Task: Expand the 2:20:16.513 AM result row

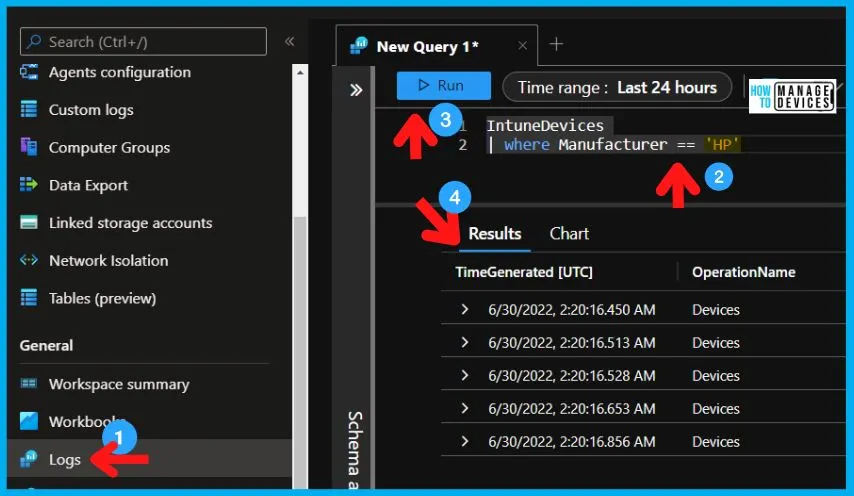Action: click(465, 342)
